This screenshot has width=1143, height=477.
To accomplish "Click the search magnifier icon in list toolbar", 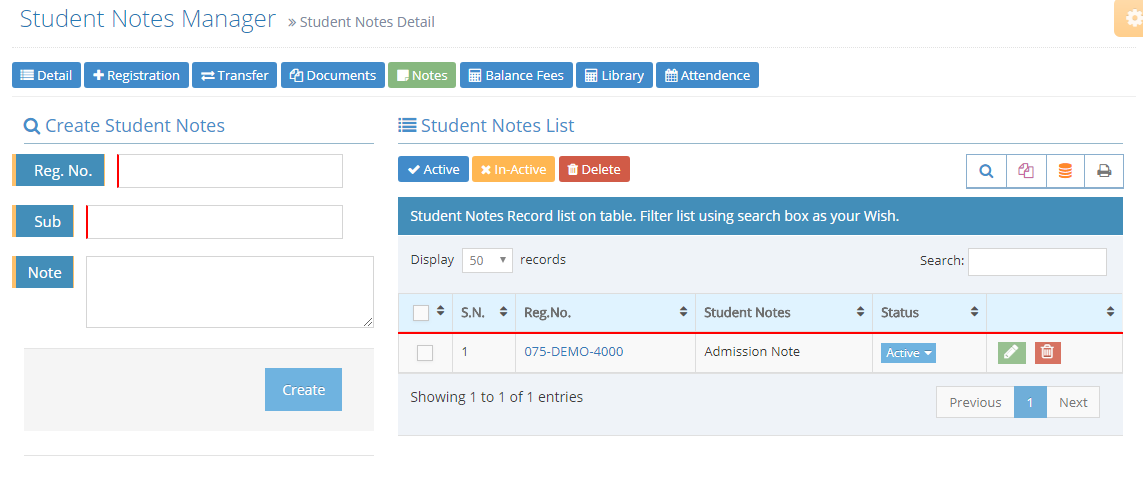I will 986,171.
